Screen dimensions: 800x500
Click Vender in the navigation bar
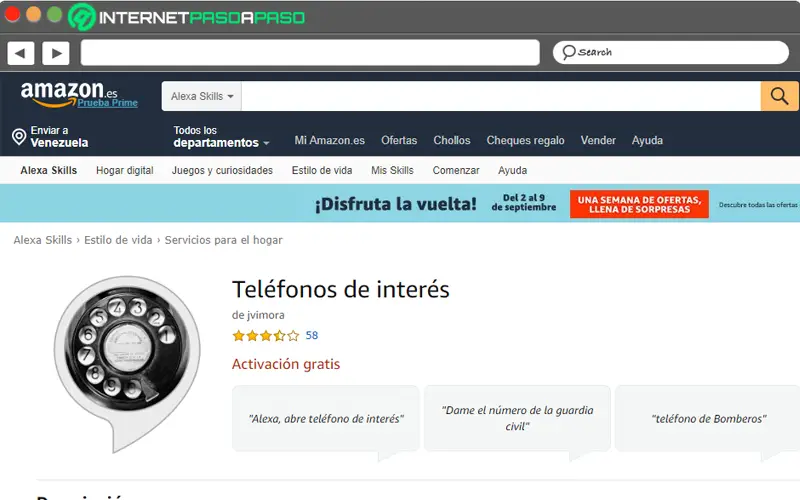pyautogui.click(x=598, y=140)
